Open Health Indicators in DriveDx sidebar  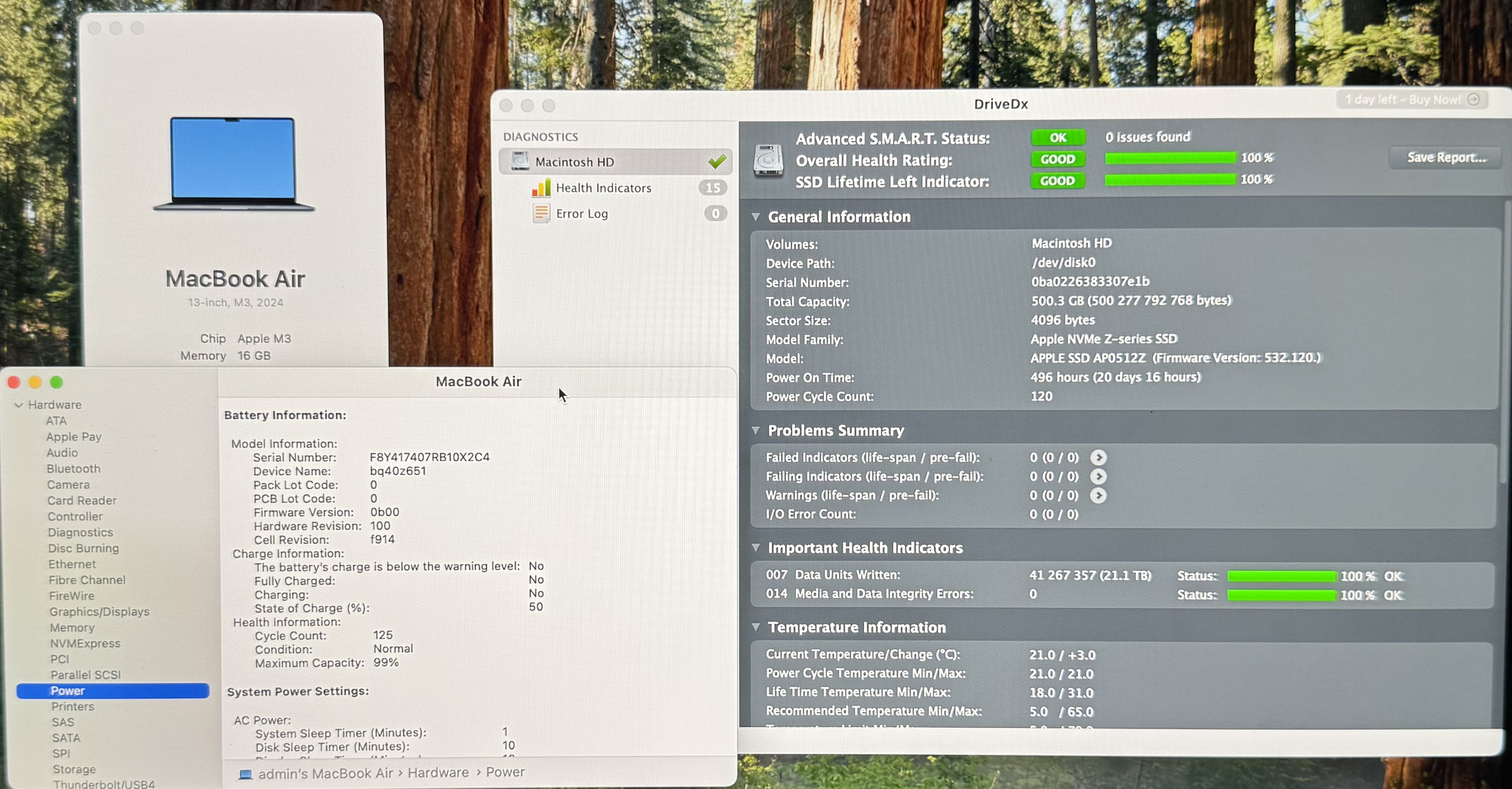603,188
